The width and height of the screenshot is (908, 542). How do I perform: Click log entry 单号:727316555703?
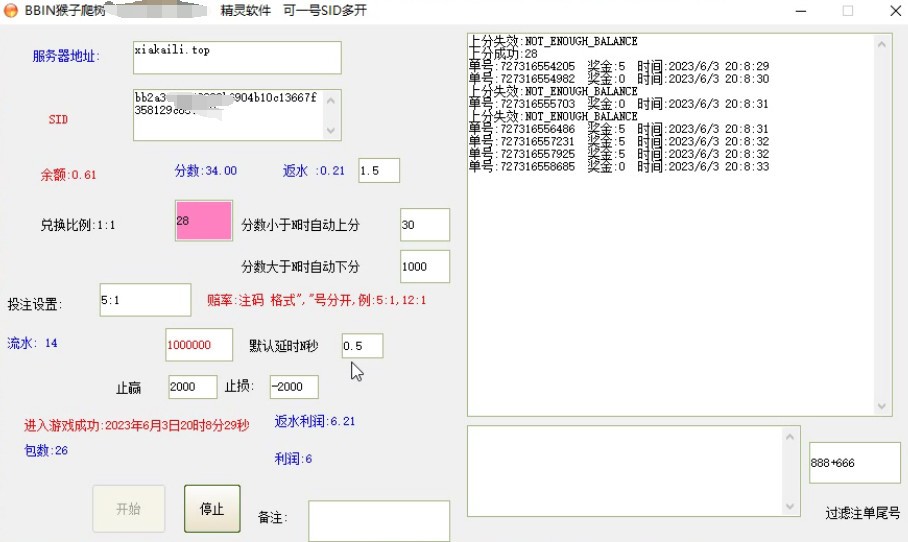point(619,104)
